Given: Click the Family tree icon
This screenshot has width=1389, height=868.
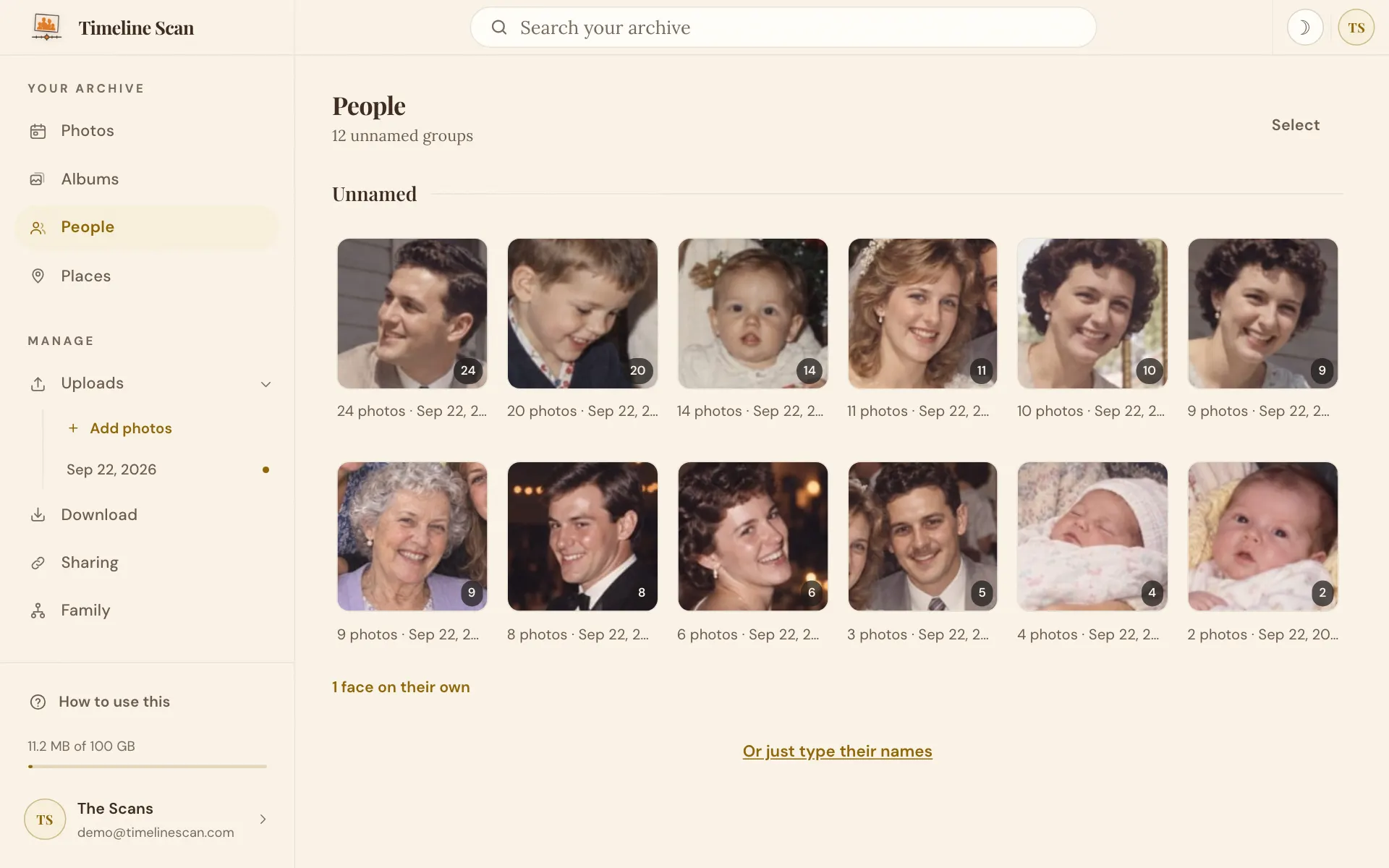Looking at the screenshot, I should [x=38, y=611].
